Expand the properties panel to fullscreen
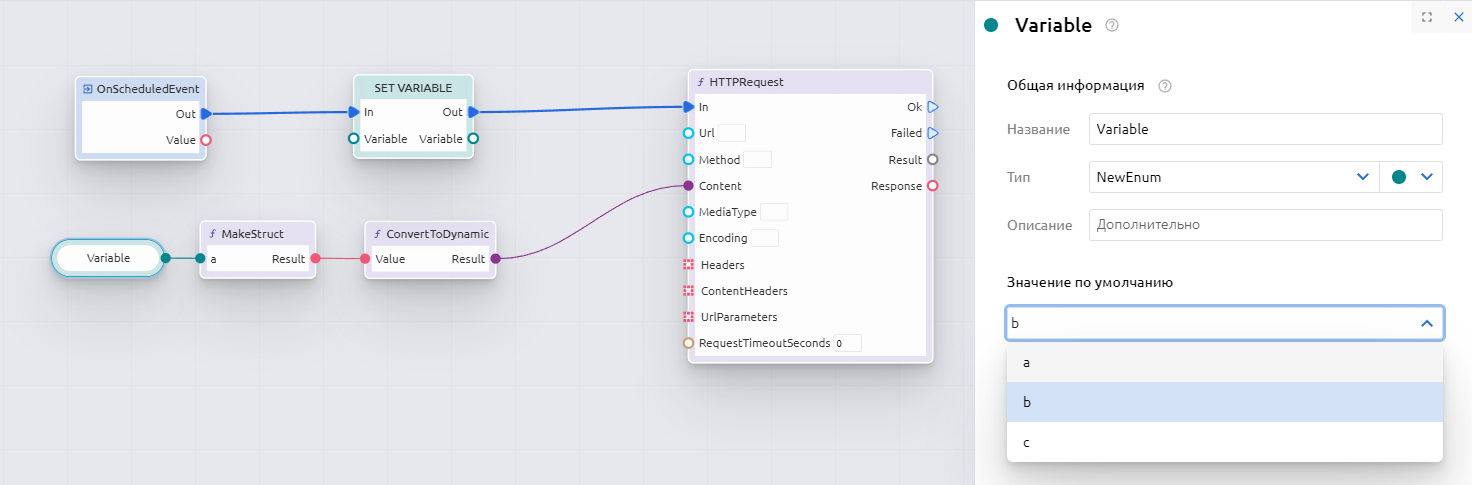This screenshot has width=1472, height=485. click(1426, 17)
